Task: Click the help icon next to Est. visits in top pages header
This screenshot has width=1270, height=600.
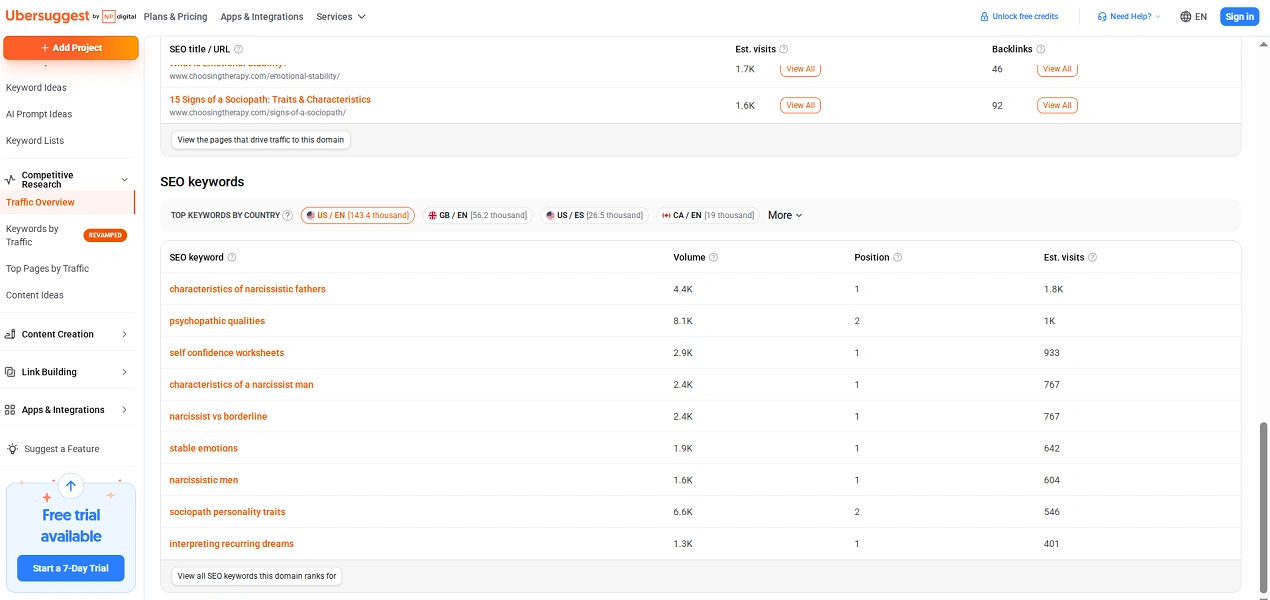Action: 784,49
